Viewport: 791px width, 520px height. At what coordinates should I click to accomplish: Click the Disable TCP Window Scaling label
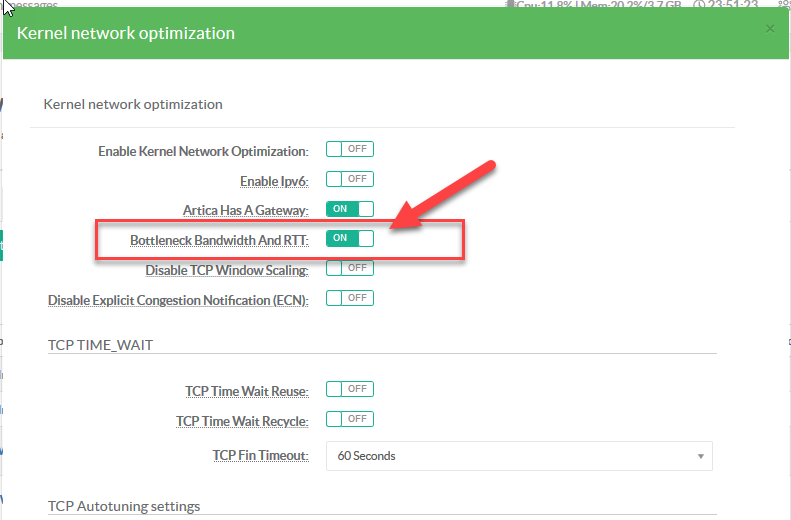coord(226,270)
